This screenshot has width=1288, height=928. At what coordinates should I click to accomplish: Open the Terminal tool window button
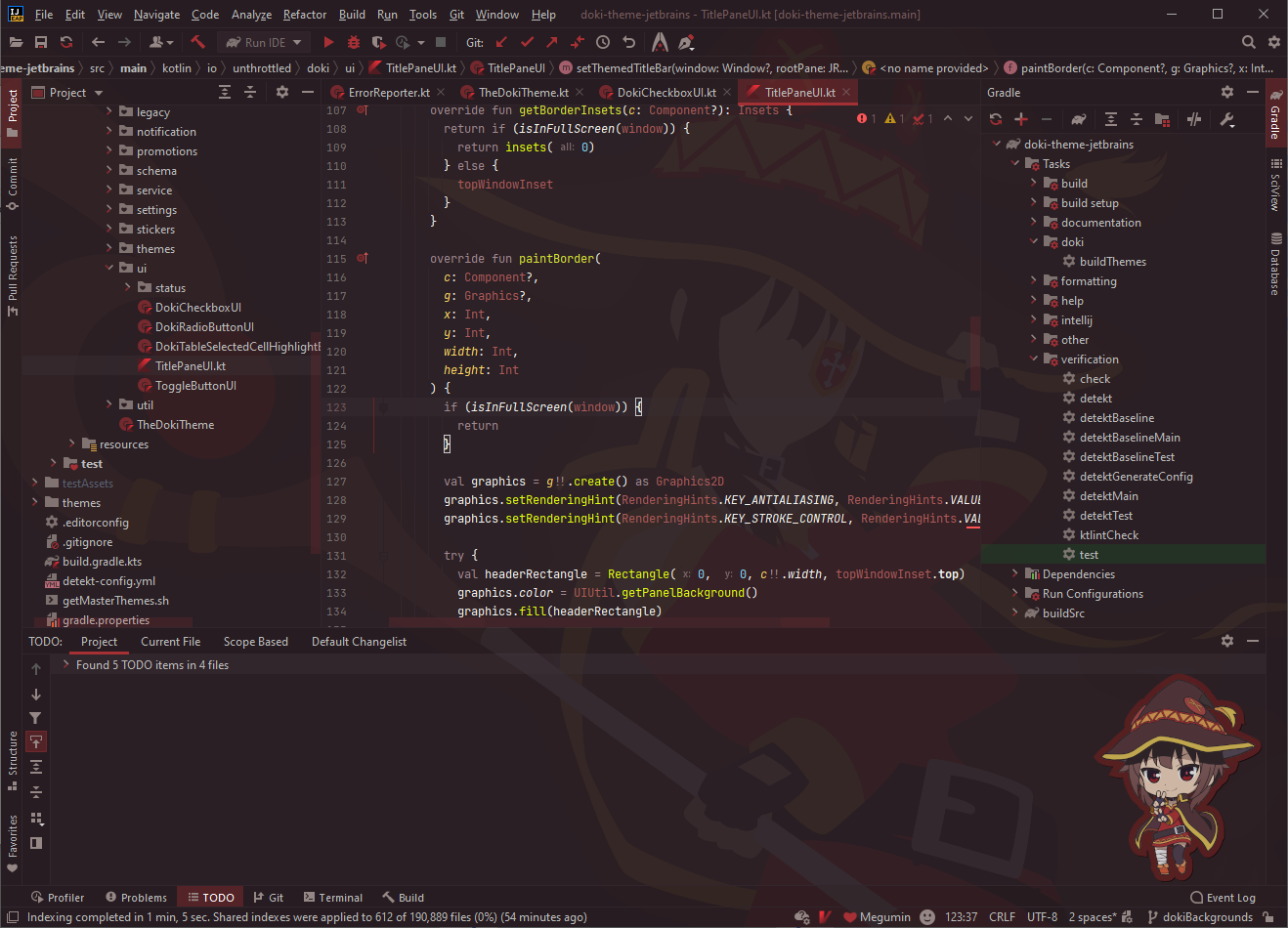click(332, 898)
